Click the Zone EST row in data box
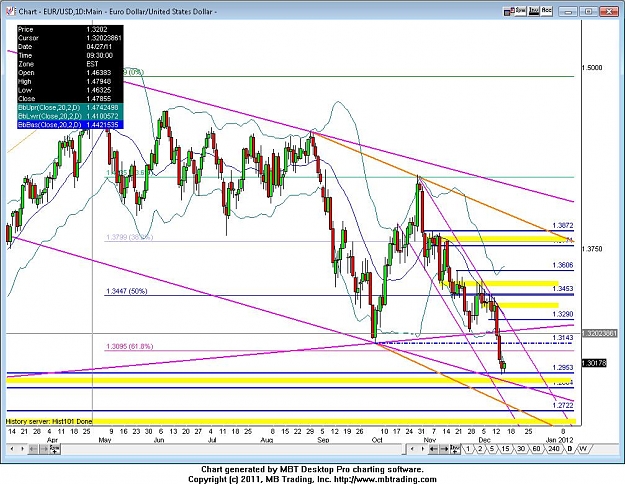625x484 pixels. coord(70,64)
